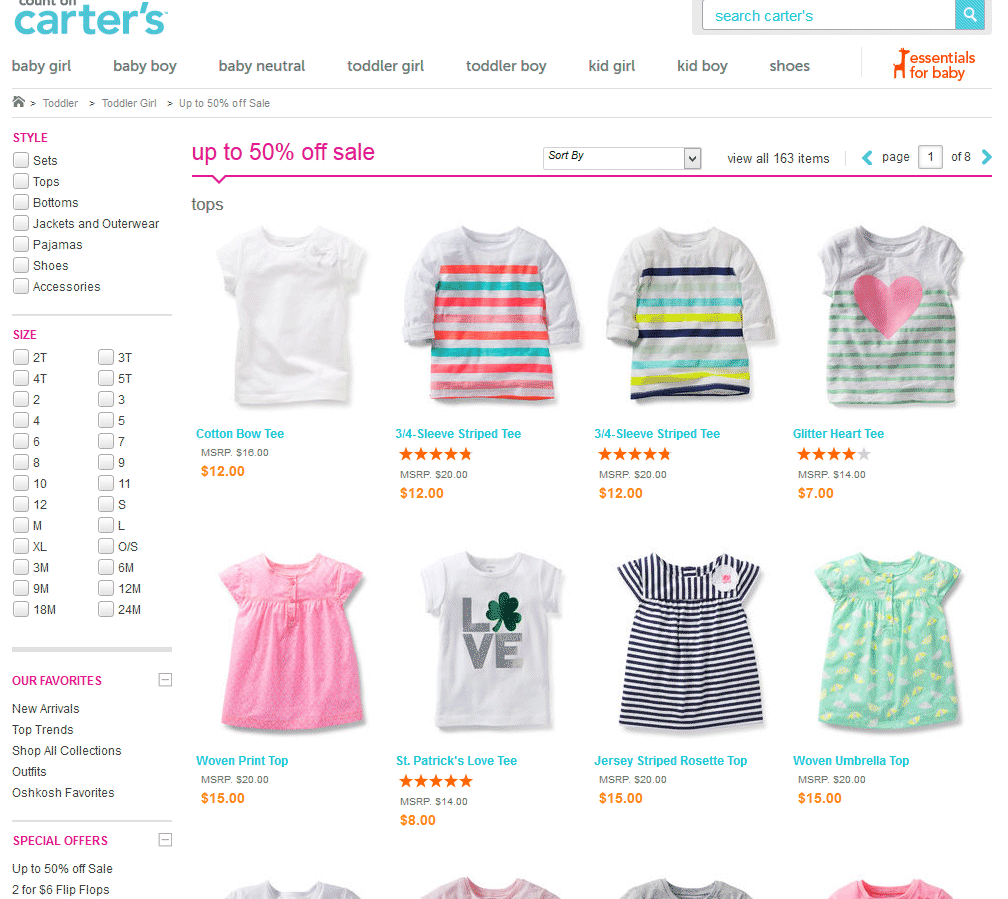The height and width of the screenshot is (899, 1008).
Task: Click the search magnifier icon
Action: click(969, 15)
